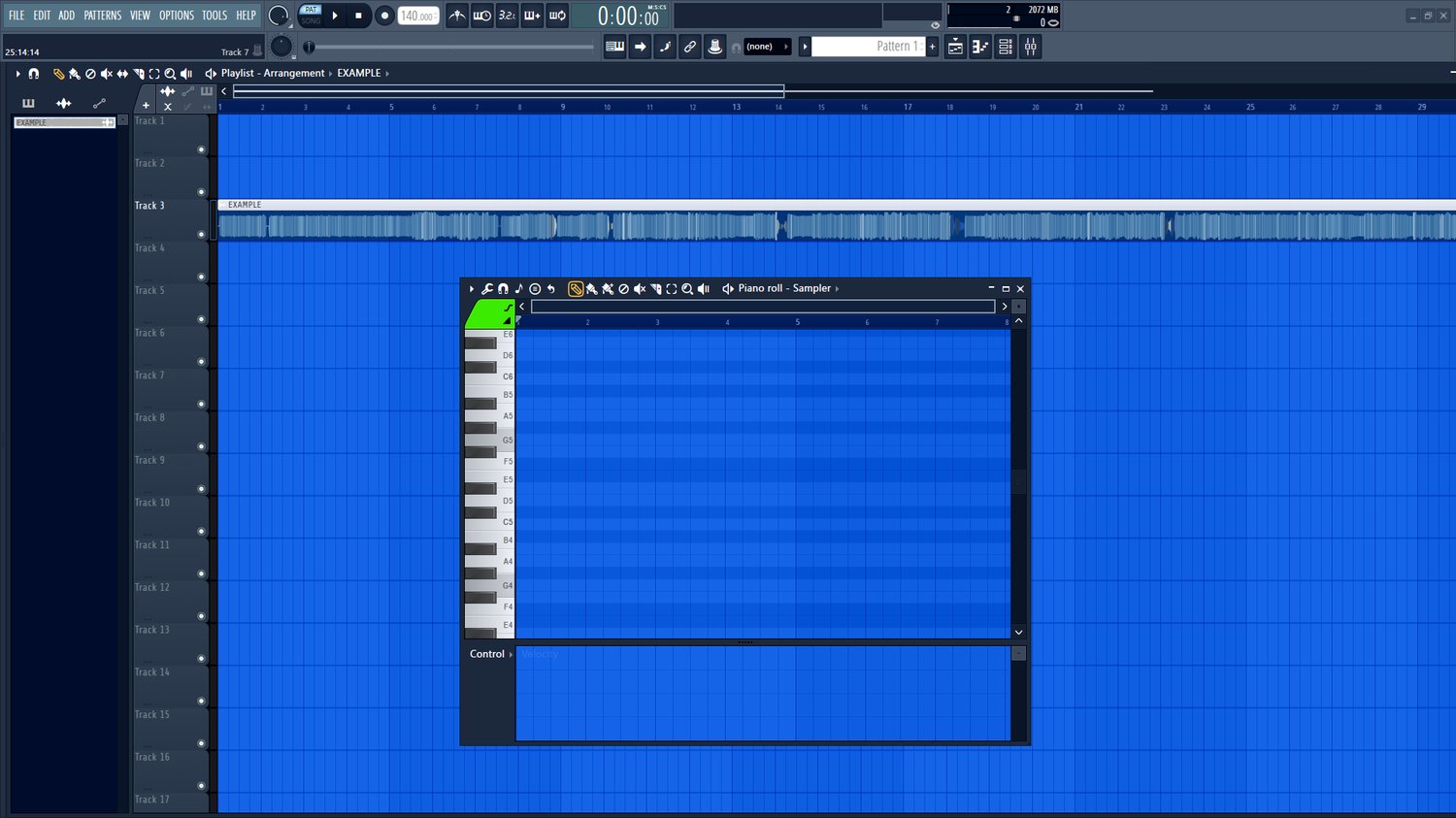Select the Draw pencil tool in Piano roll
The image size is (1456, 818).
pyautogui.click(x=576, y=289)
